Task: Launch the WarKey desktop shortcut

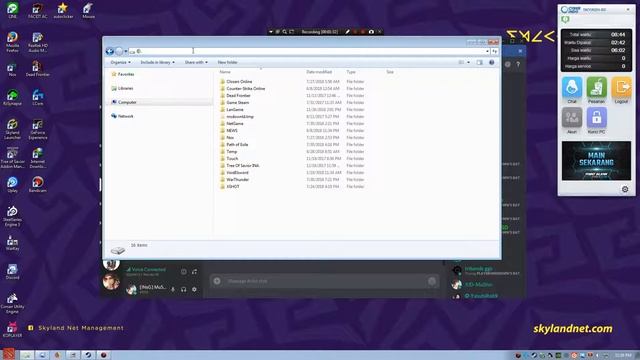Action: 12,243
